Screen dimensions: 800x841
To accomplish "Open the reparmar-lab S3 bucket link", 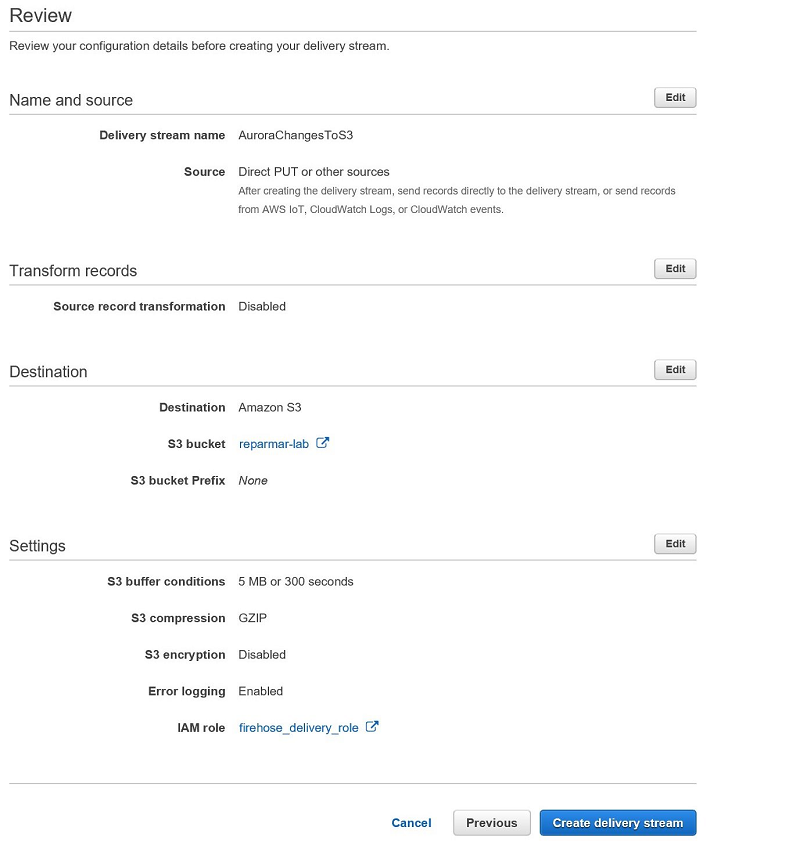I will point(273,444).
